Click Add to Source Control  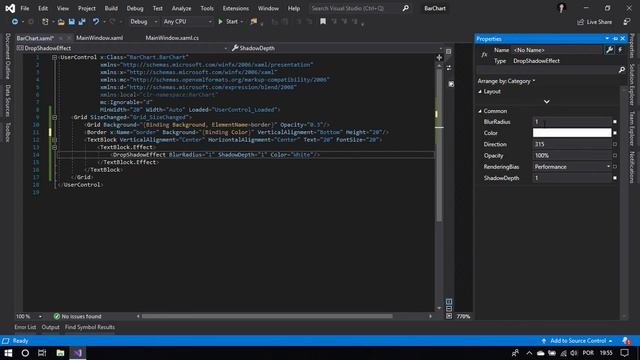pos(578,340)
